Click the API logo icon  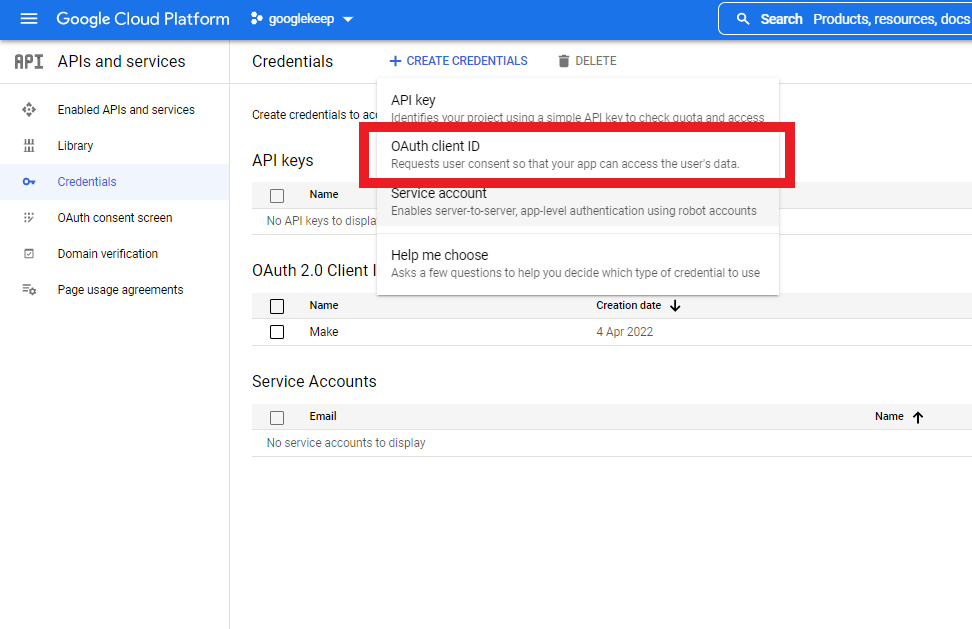29,61
